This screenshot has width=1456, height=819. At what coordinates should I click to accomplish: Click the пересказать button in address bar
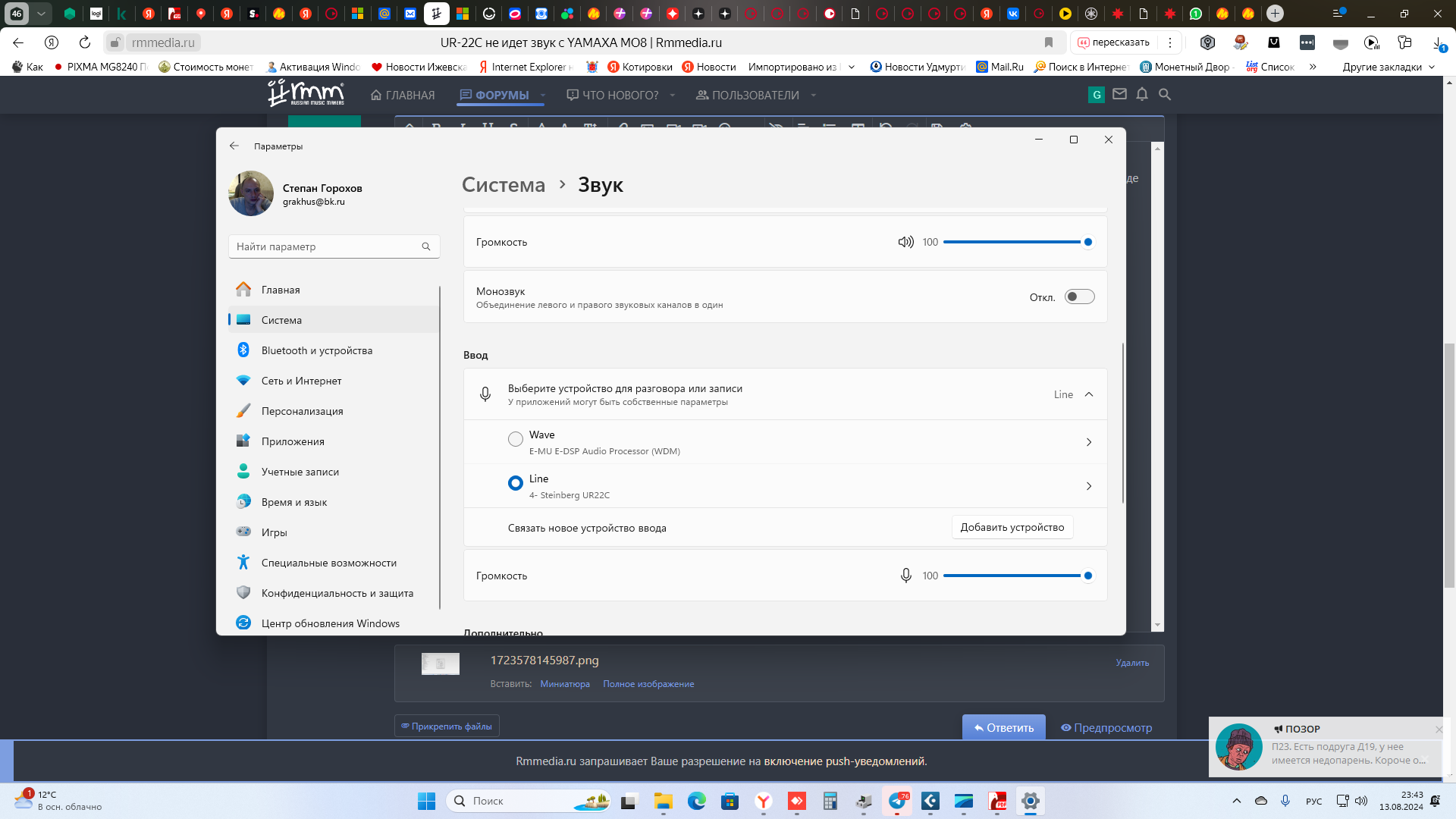[x=1114, y=42]
